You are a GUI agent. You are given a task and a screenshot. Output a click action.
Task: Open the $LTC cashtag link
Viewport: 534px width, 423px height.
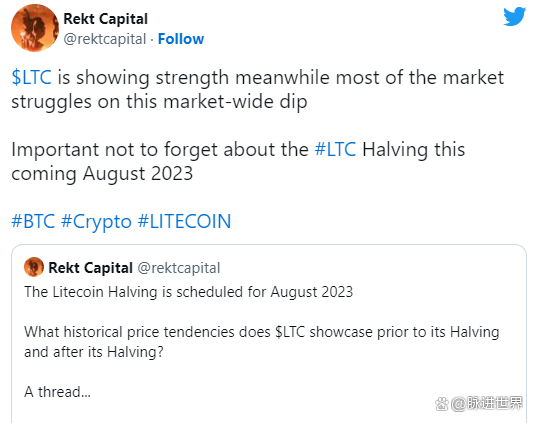(31, 77)
